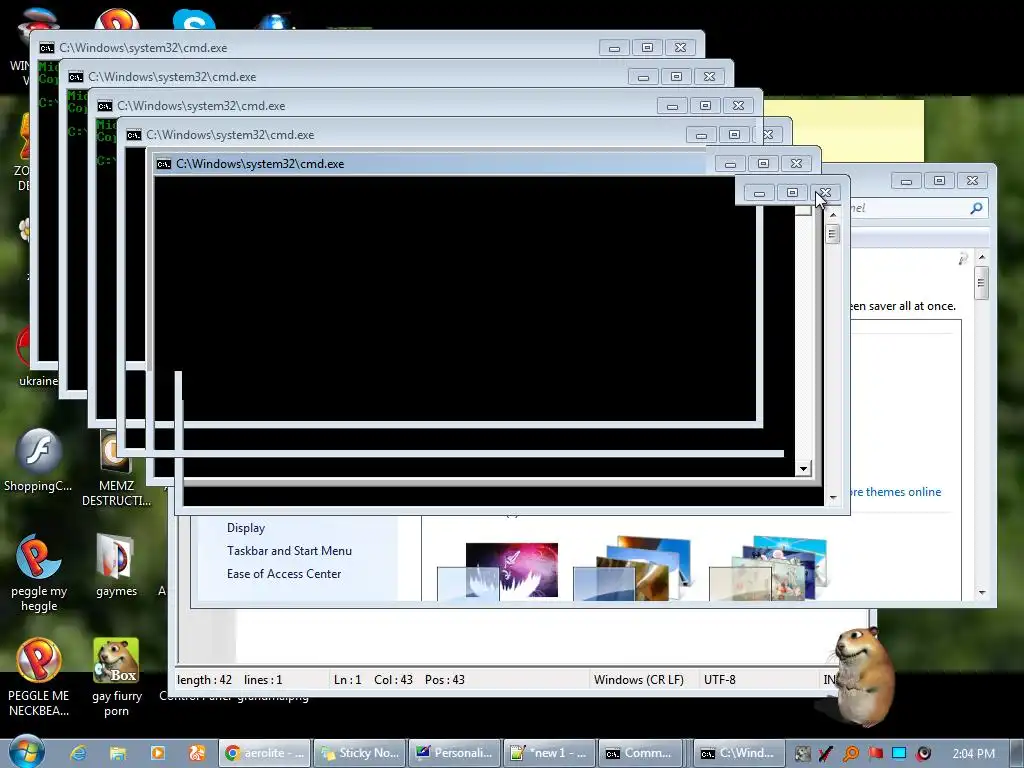This screenshot has width=1024, height=768.
Task: Click the red checkmark tray icon
Action: pyautogui.click(x=825, y=754)
